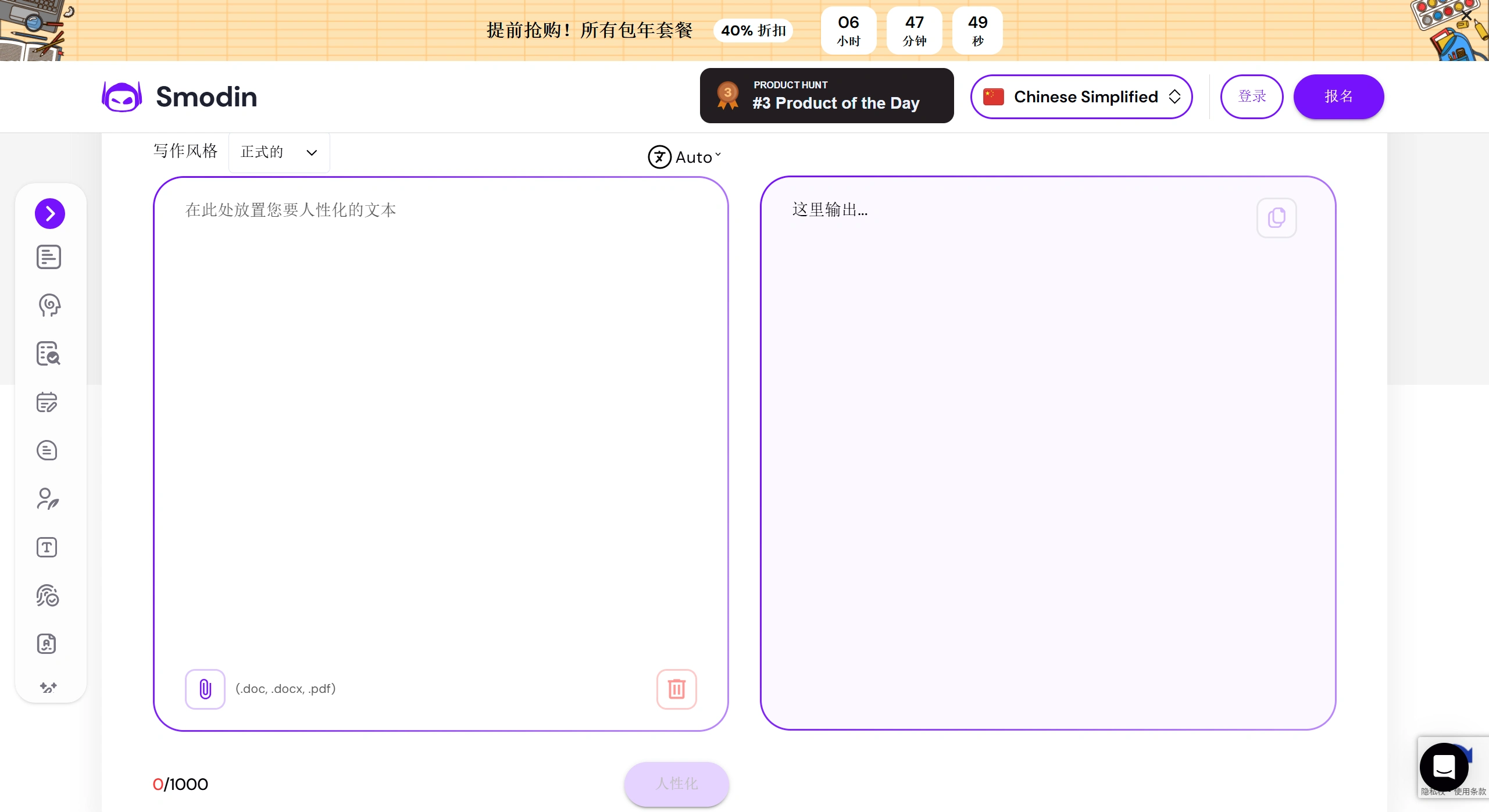The image size is (1489, 812).
Task: Click the 隐私权 privacy link
Action: (1431, 792)
